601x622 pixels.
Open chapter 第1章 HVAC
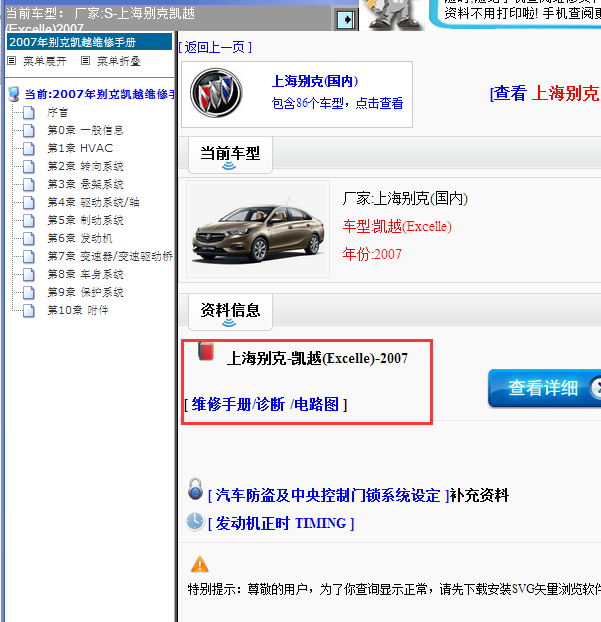[x=80, y=148]
